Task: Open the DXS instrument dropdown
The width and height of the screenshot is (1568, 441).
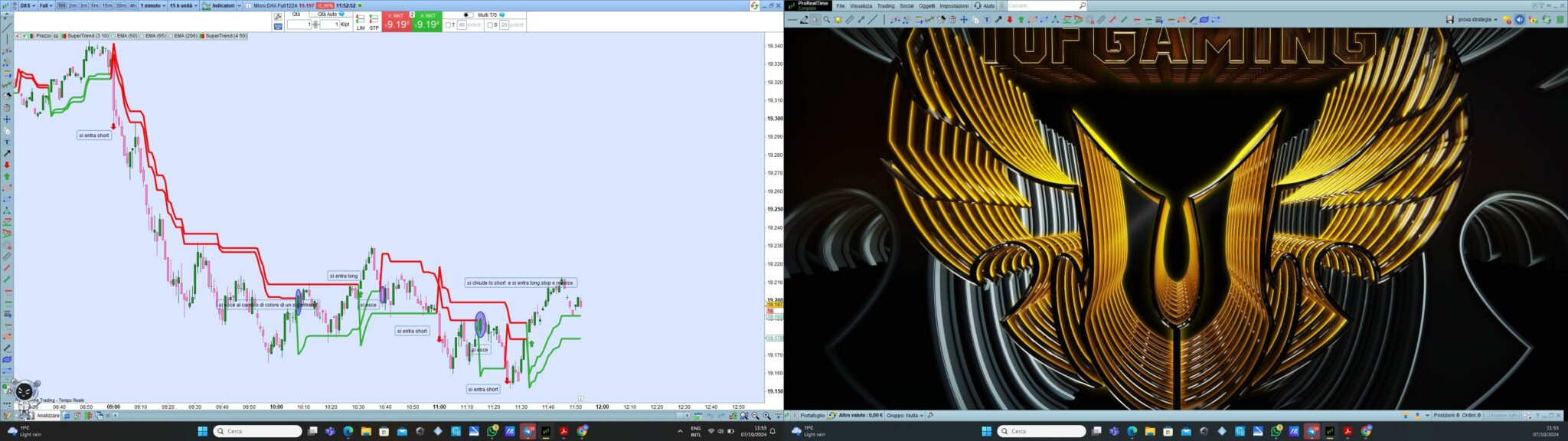Action: 27,5
